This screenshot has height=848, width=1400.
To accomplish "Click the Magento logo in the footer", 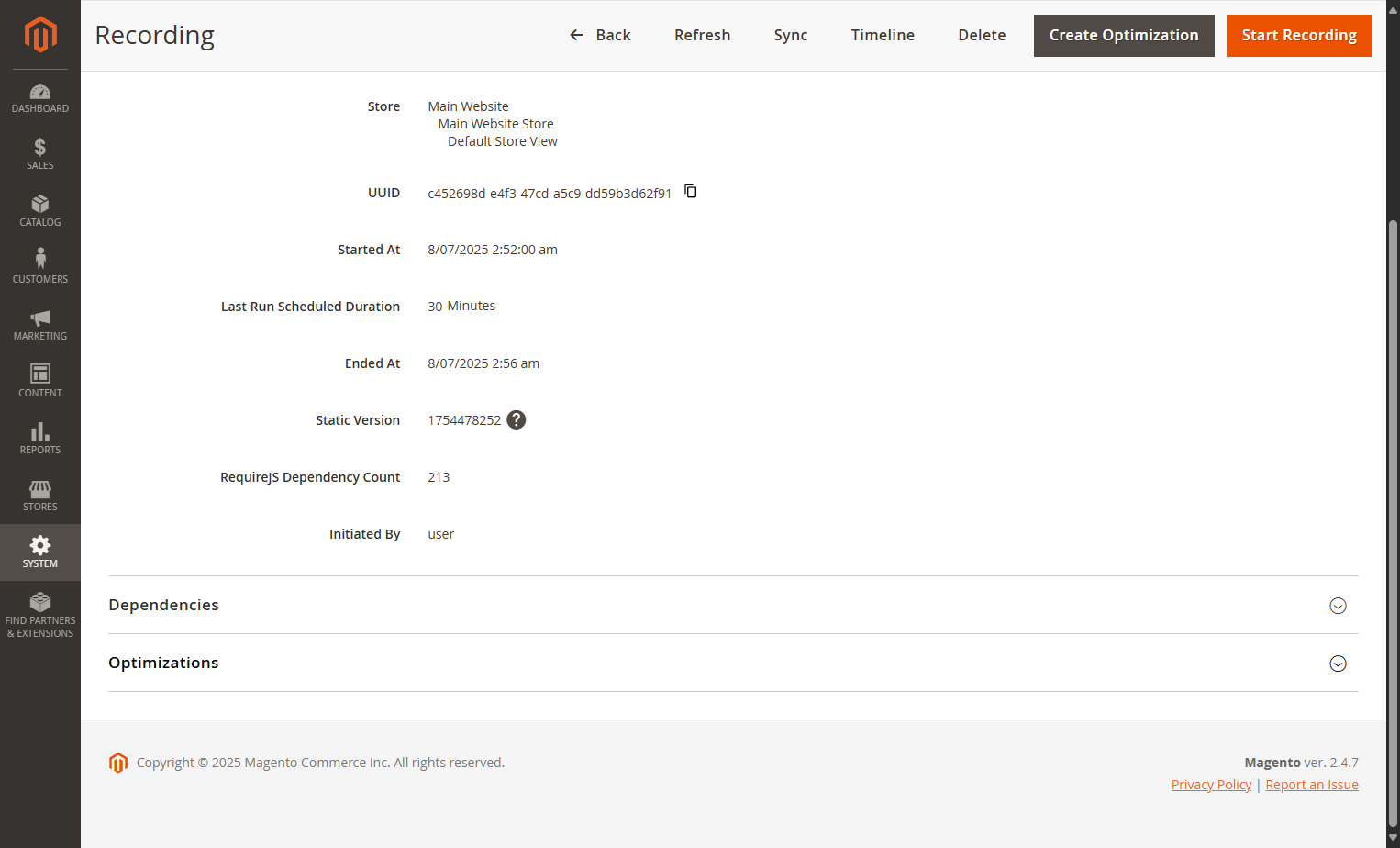I will coord(118,763).
